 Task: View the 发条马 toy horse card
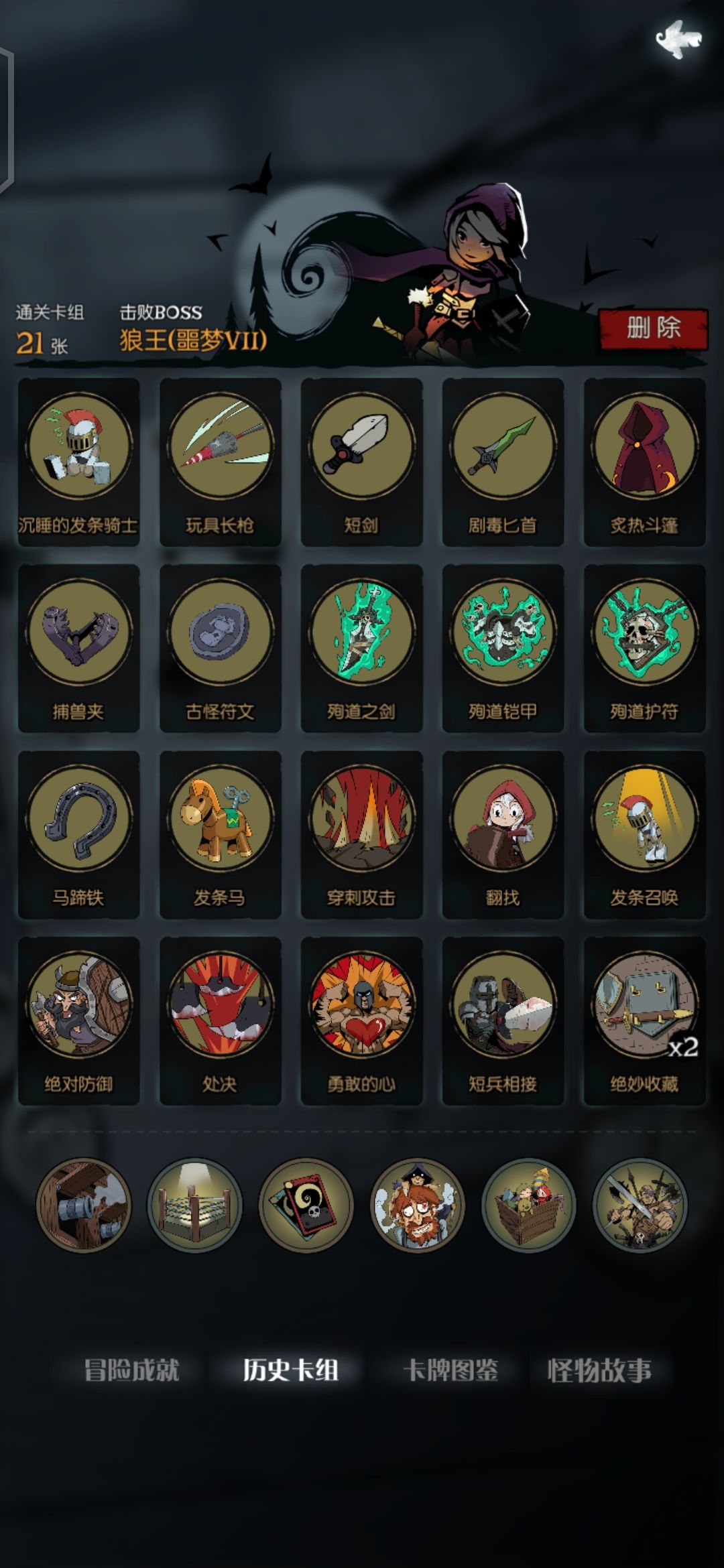(x=220, y=834)
